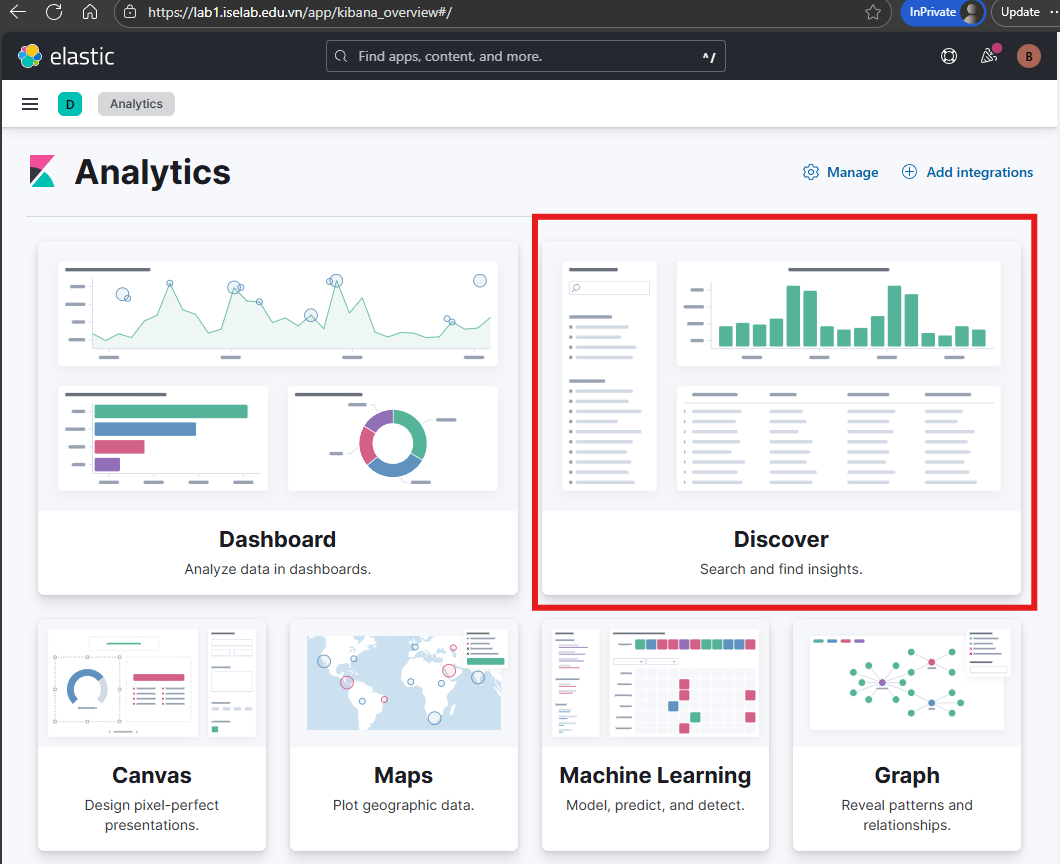Open the Graph app thumbnail
Viewport: 1060px width, 864px height.
(906, 682)
